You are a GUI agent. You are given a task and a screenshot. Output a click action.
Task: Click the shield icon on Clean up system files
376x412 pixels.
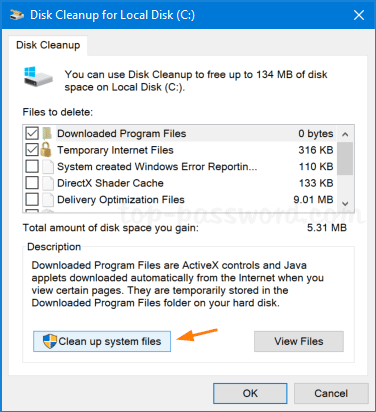click(x=50, y=341)
